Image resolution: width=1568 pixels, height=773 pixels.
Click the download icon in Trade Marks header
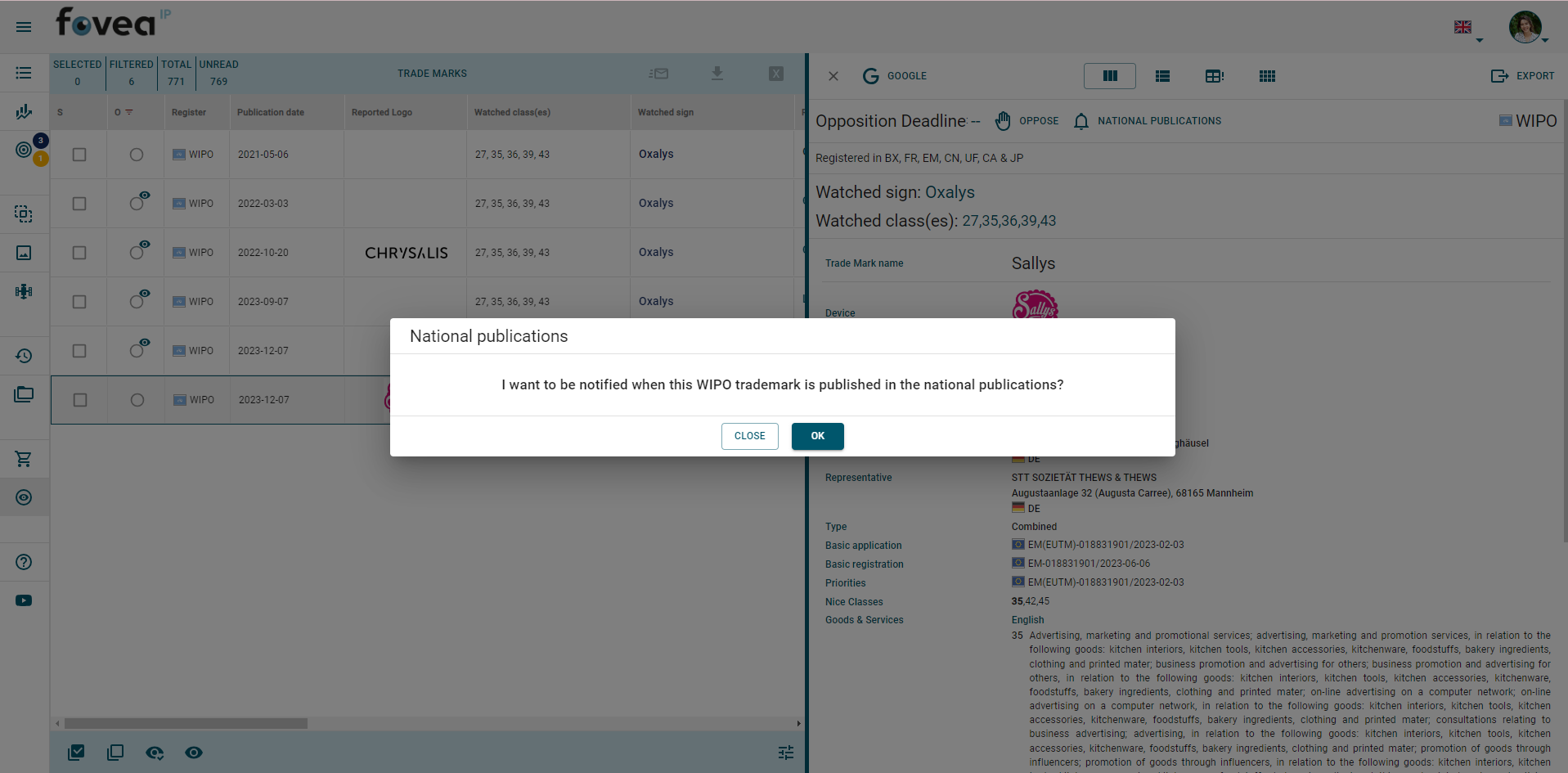pos(717,74)
